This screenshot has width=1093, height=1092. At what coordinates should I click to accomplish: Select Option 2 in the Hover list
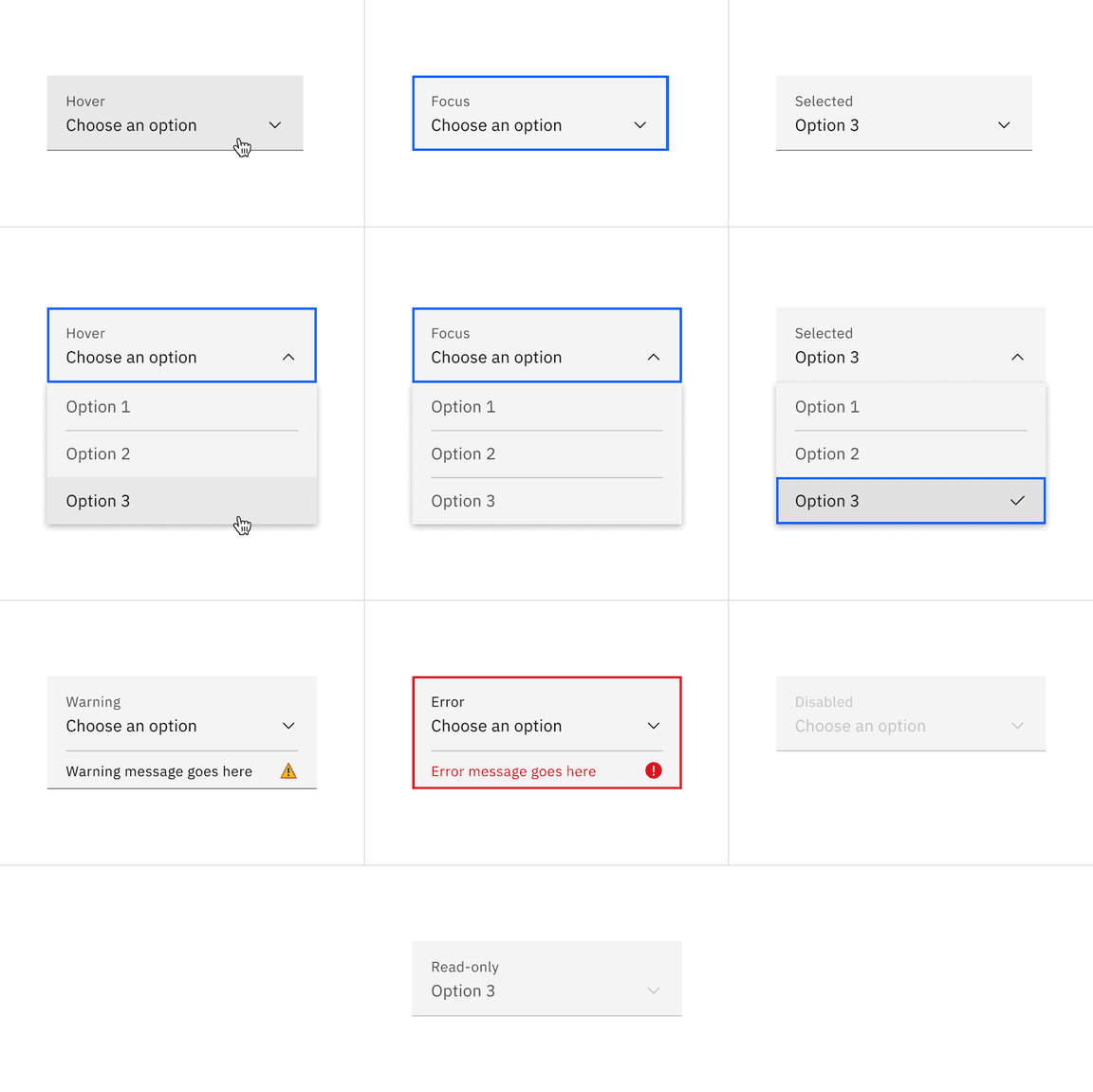click(98, 453)
